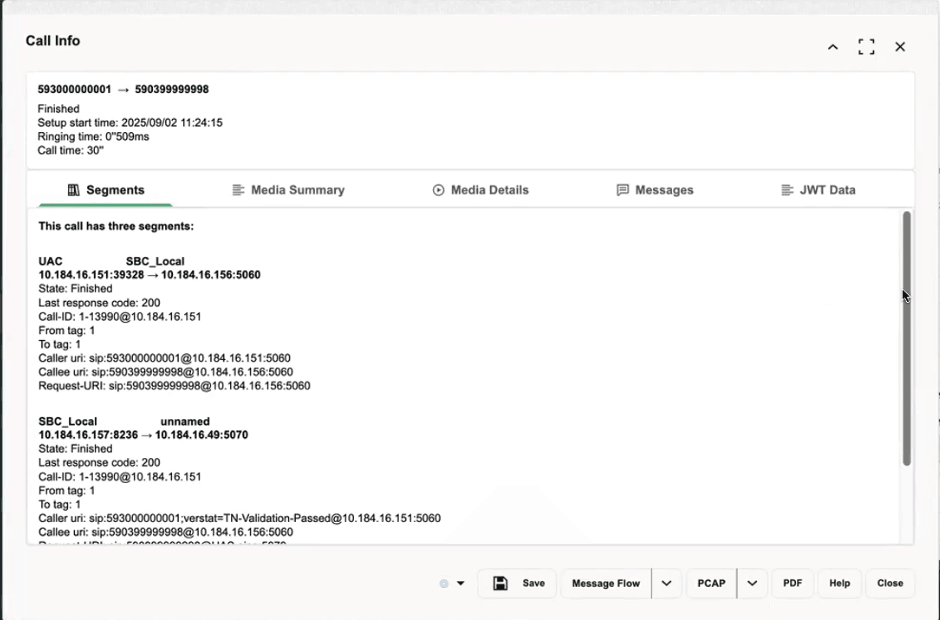The height and width of the screenshot is (620, 940).
Task: Click '10.184.16.151:39328 → 10.184.16.156:5060' address line
Action: pos(149,275)
